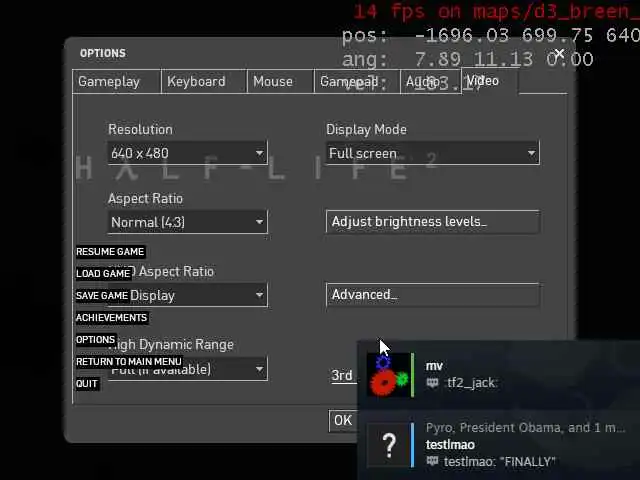Open the Gamepad tab
640x480 pixels.
tap(357, 82)
